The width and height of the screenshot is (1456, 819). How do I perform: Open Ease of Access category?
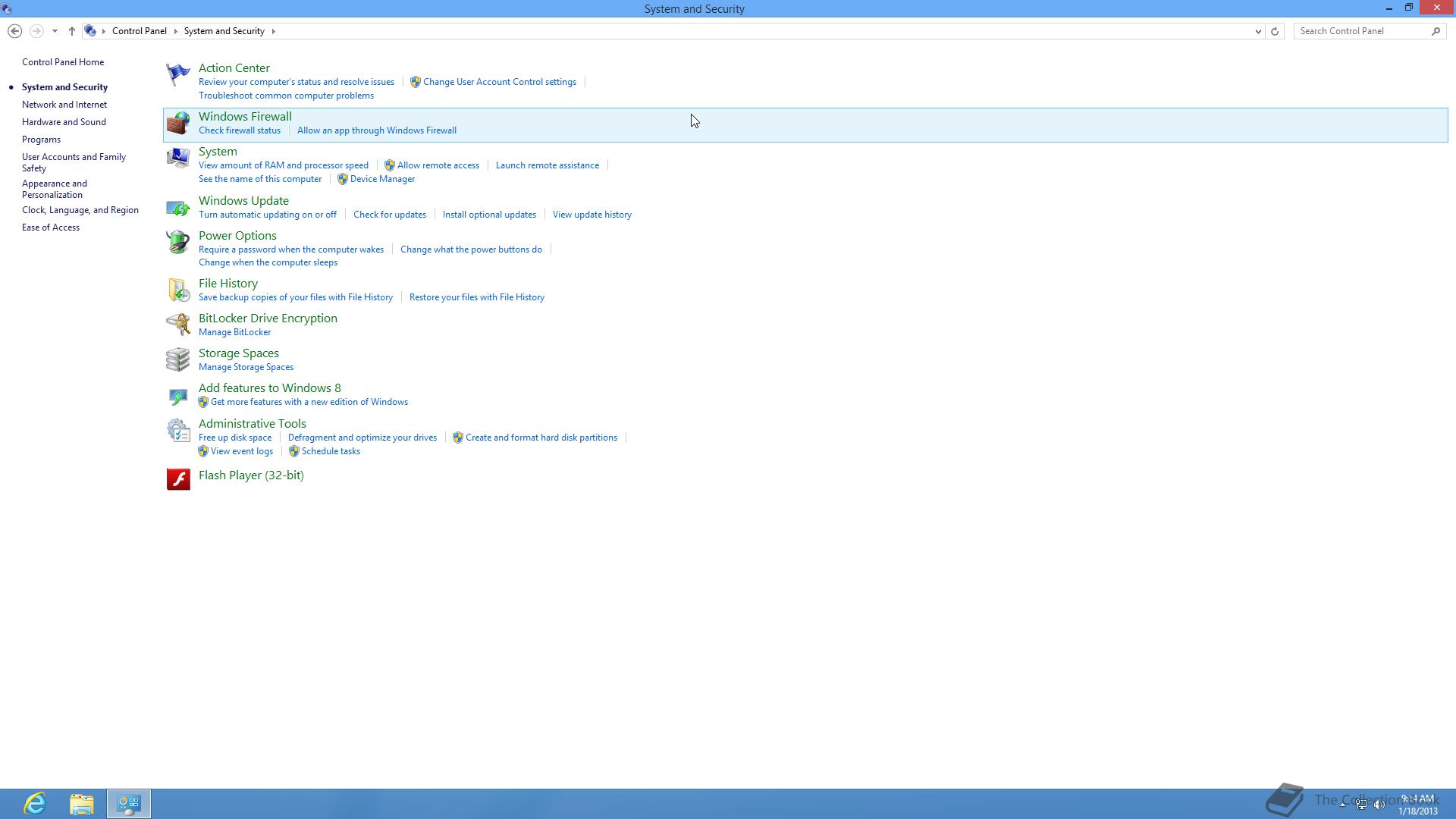[51, 227]
